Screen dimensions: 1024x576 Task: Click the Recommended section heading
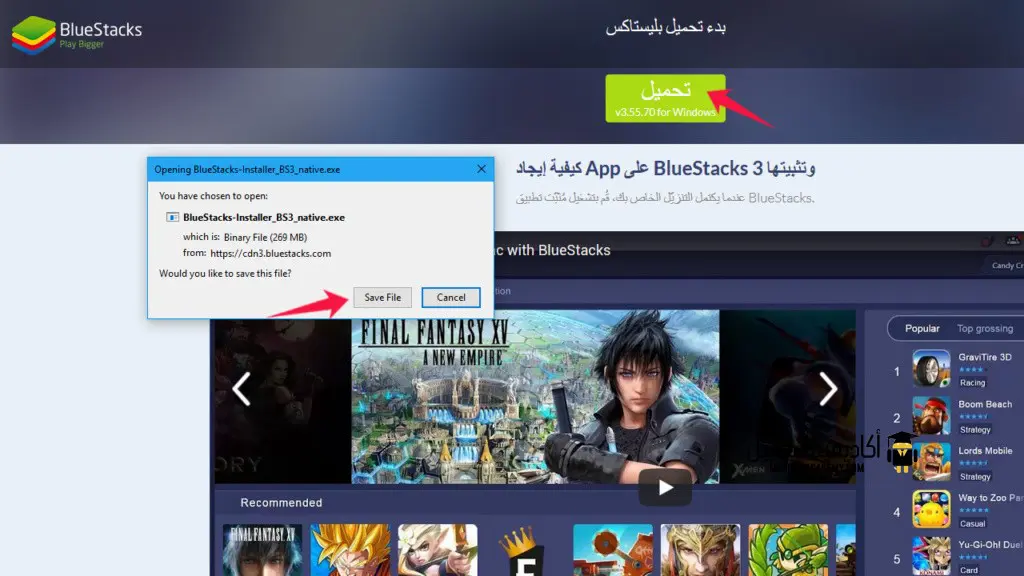coord(281,503)
